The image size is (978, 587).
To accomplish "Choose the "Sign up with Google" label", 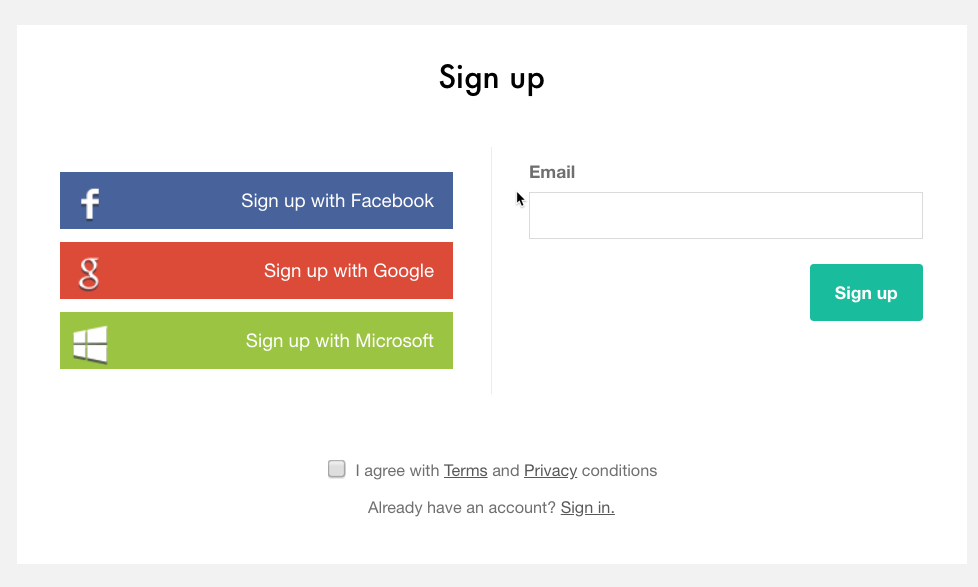I will pos(348,271).
